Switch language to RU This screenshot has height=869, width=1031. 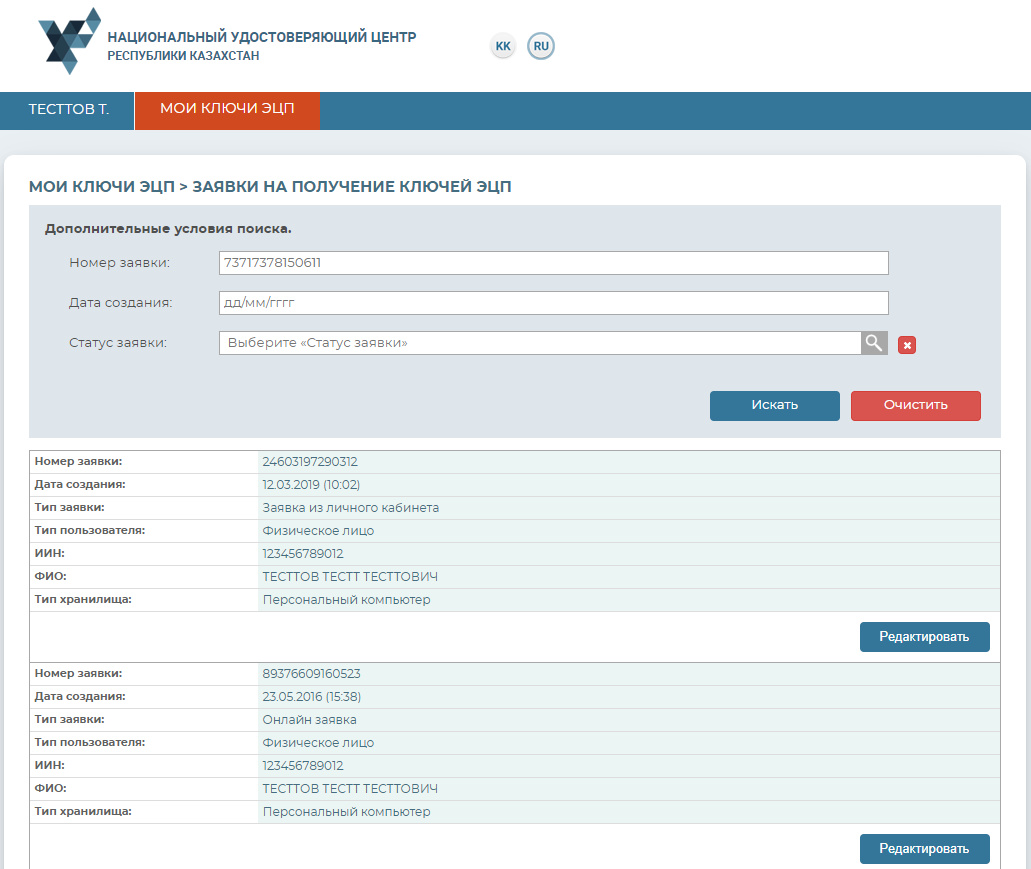pos(541,46)
